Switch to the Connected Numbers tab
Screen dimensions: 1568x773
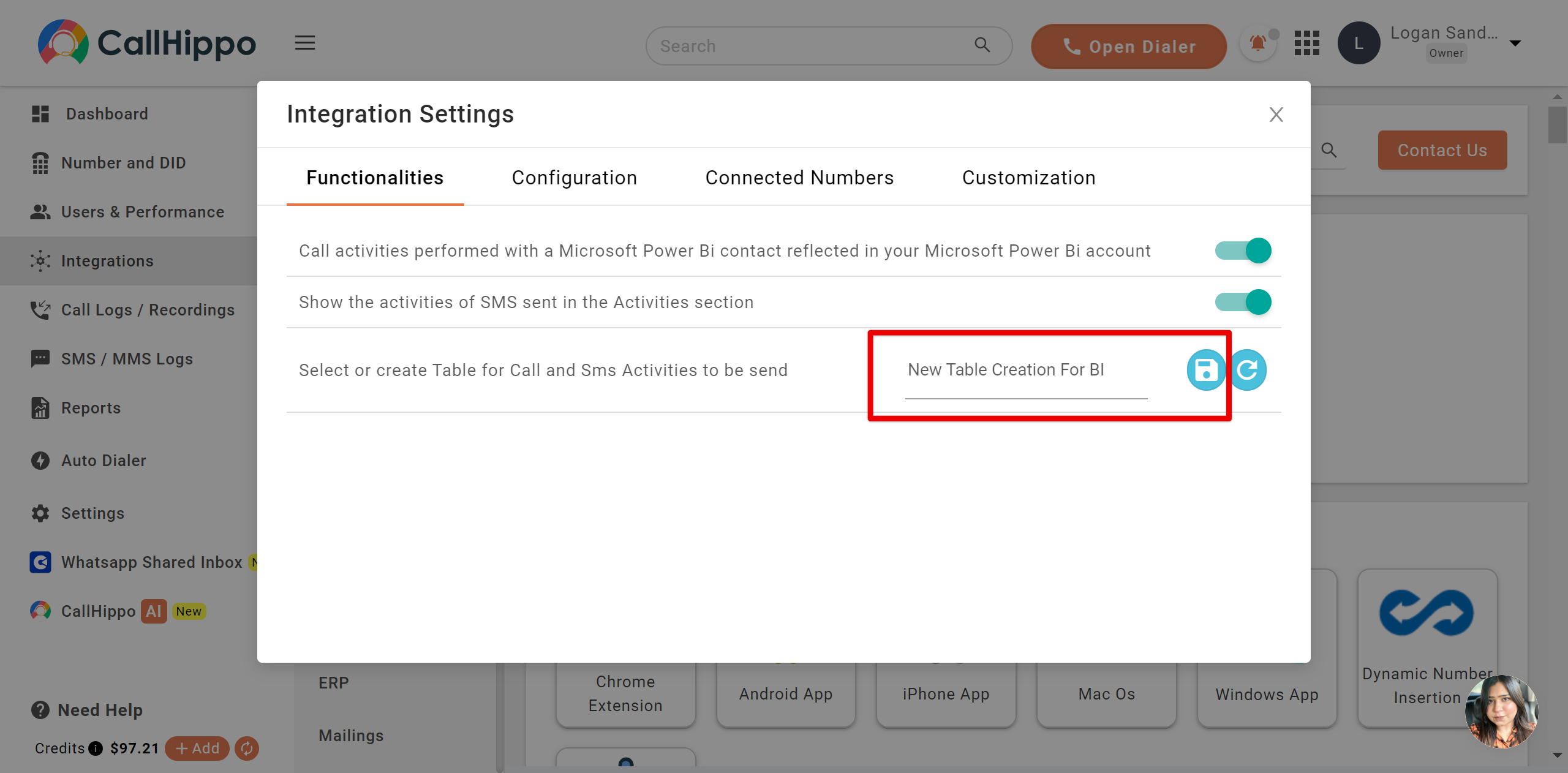click(800, 178)
